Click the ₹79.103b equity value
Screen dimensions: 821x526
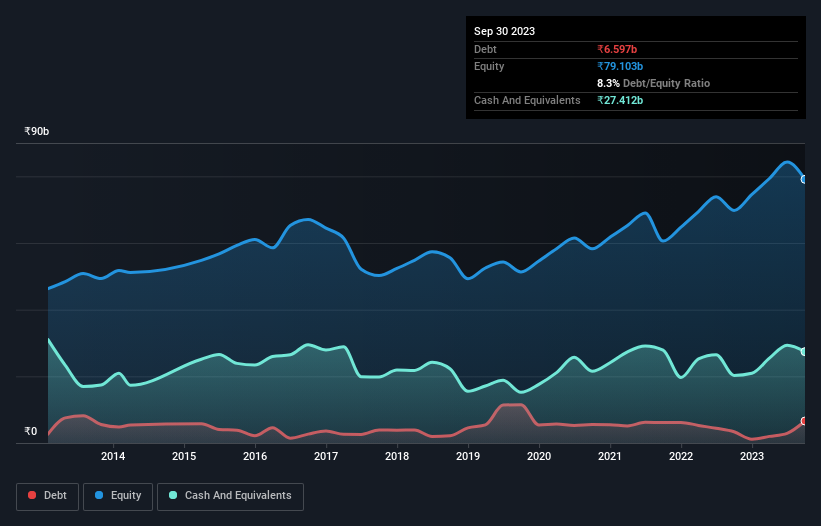[x=620, y=66]
